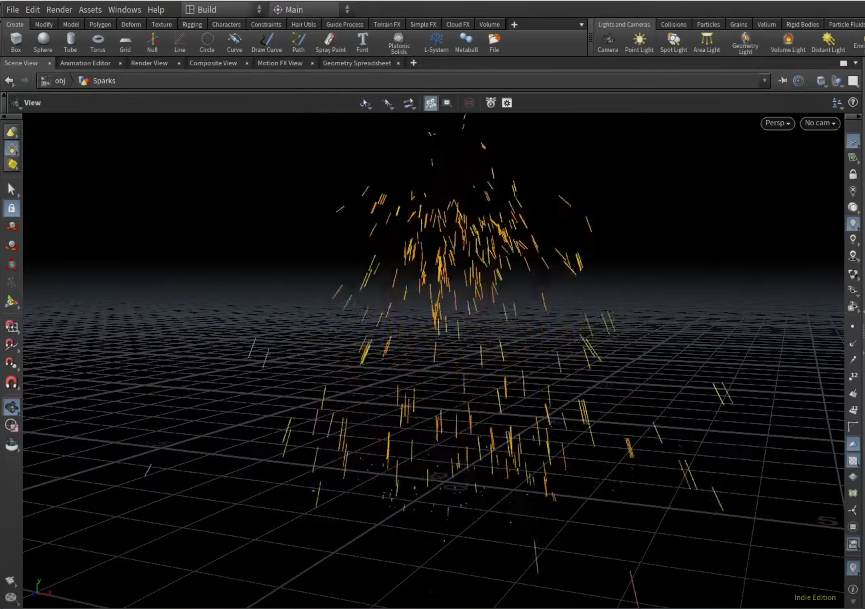Open the File menu
The width and height of the screenshot is (865, 609).
[12, 9]
